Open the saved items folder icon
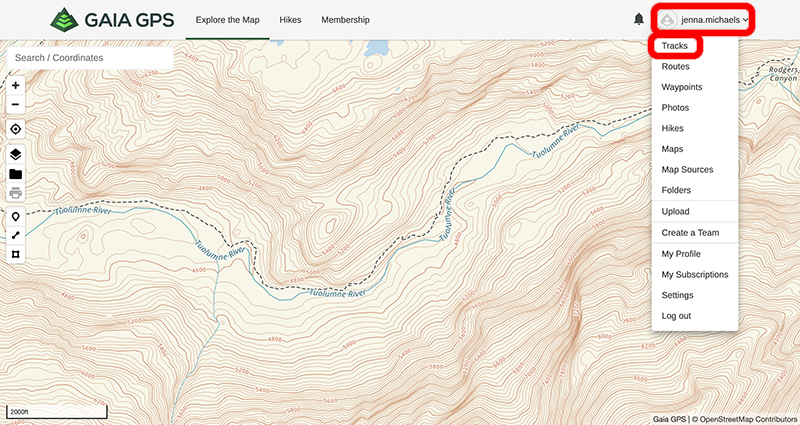Screen dimensions: 800x425 pyautogui.click(x=15, y=174)
